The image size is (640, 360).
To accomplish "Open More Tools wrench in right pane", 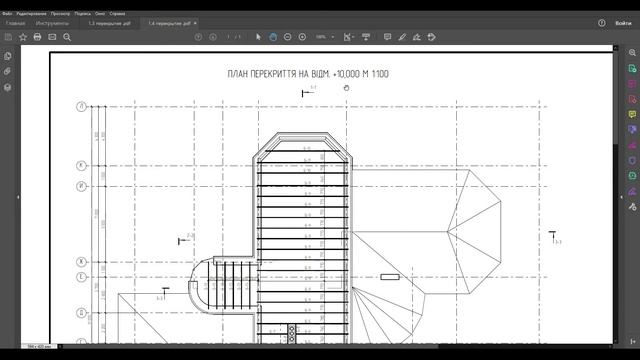I will (632, 207).
